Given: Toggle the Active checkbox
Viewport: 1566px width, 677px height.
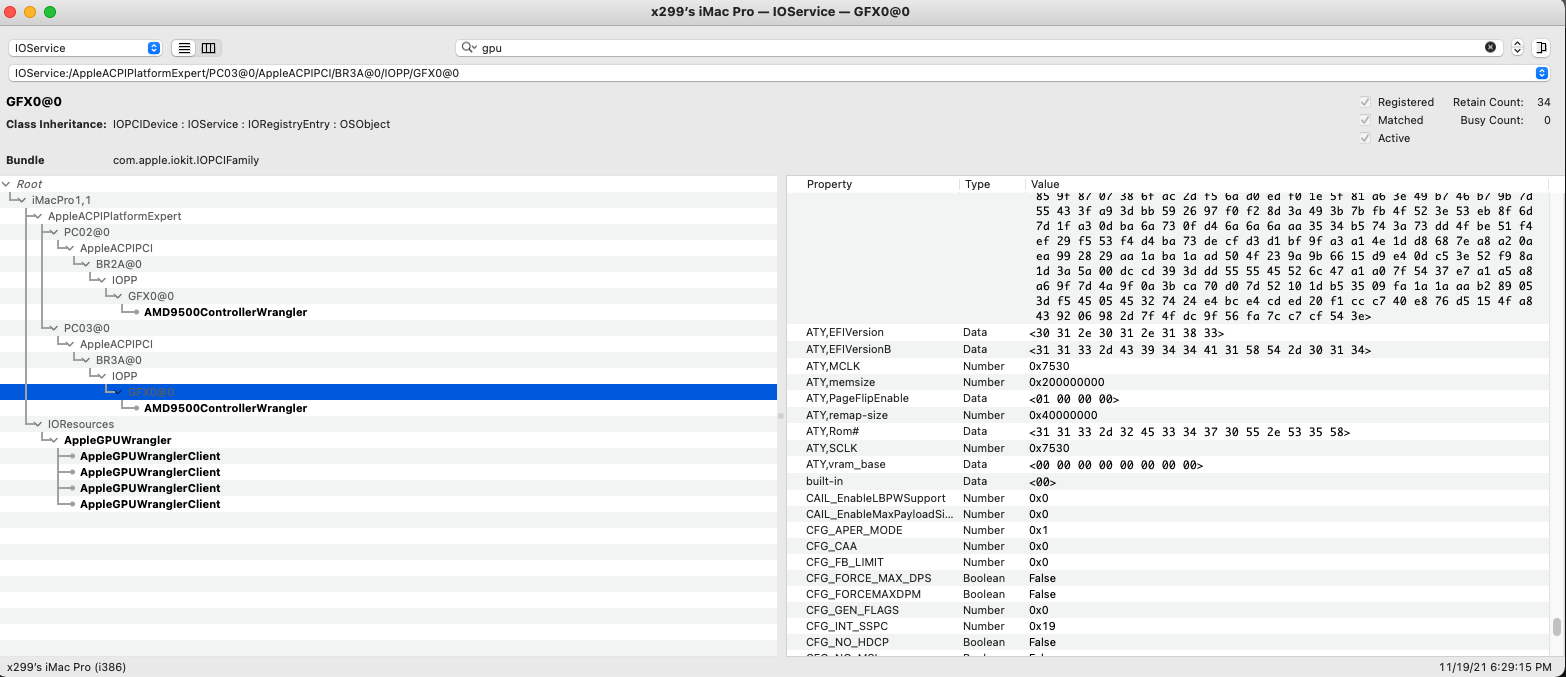Looking at the screenshot, I should tap(1365, 138).
